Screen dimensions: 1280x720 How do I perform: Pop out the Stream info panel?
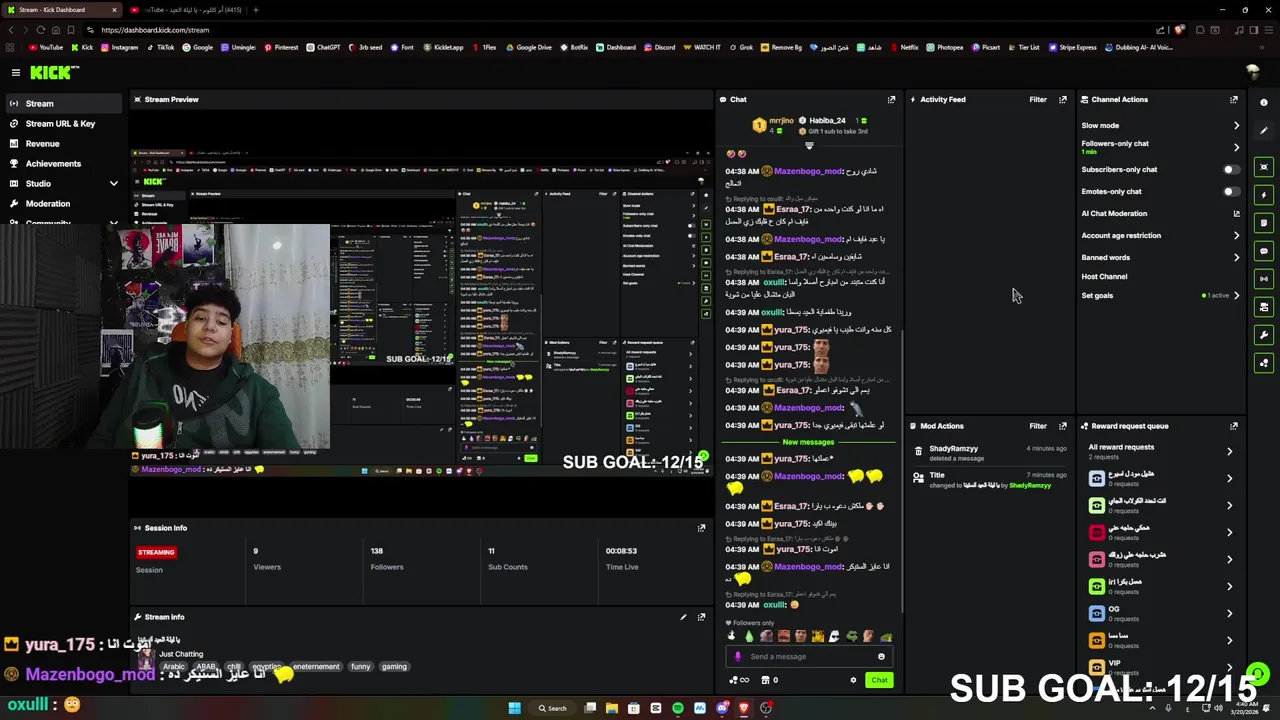click(x=701, y=617)
